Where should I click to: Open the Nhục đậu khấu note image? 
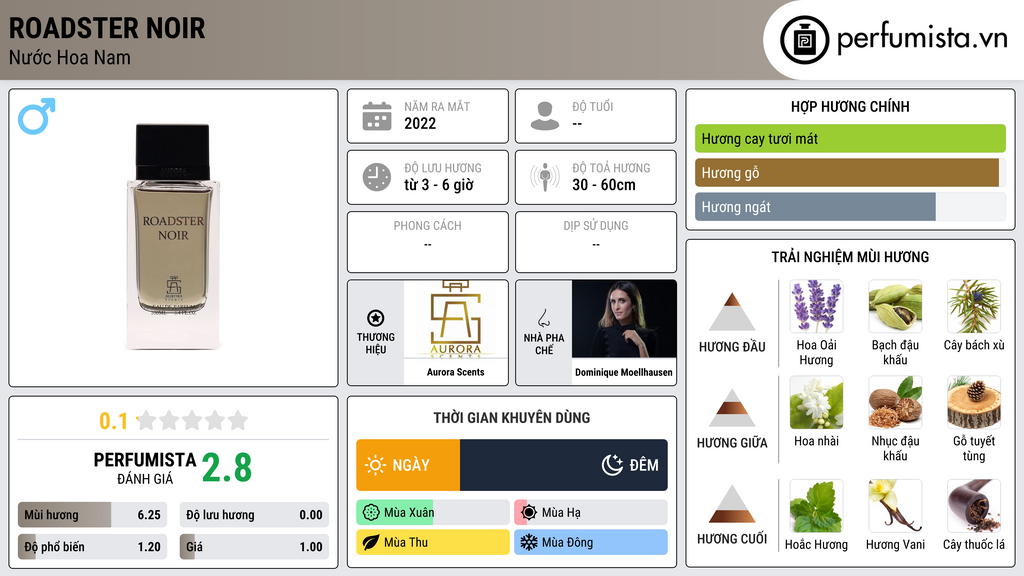[x=895, y=403]
